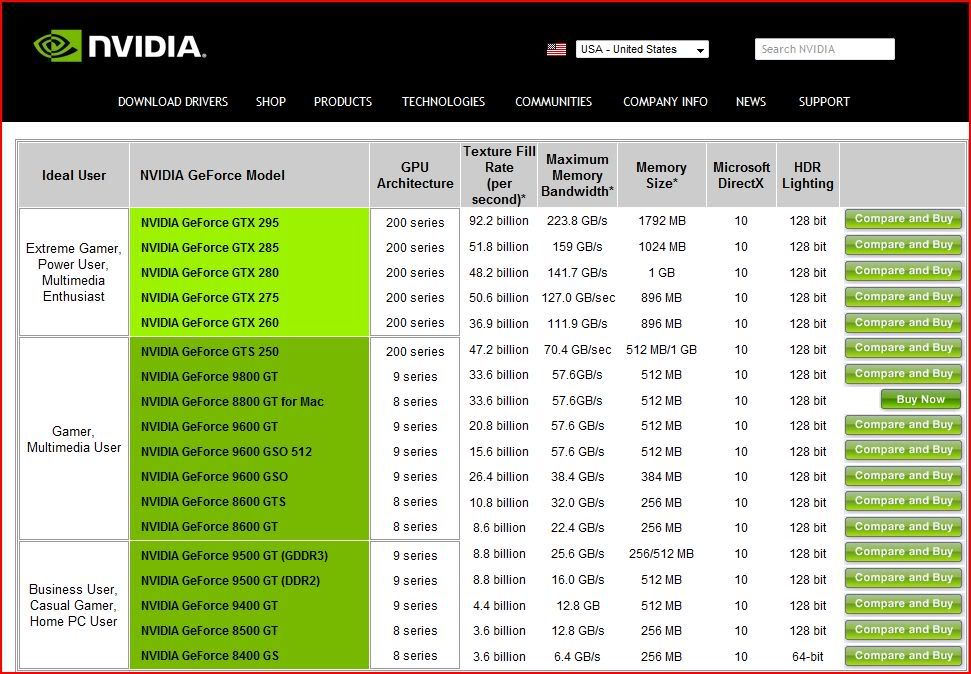
Task: Open the Company Info menu
Action: pyautogui.click(x=665, y=102)
